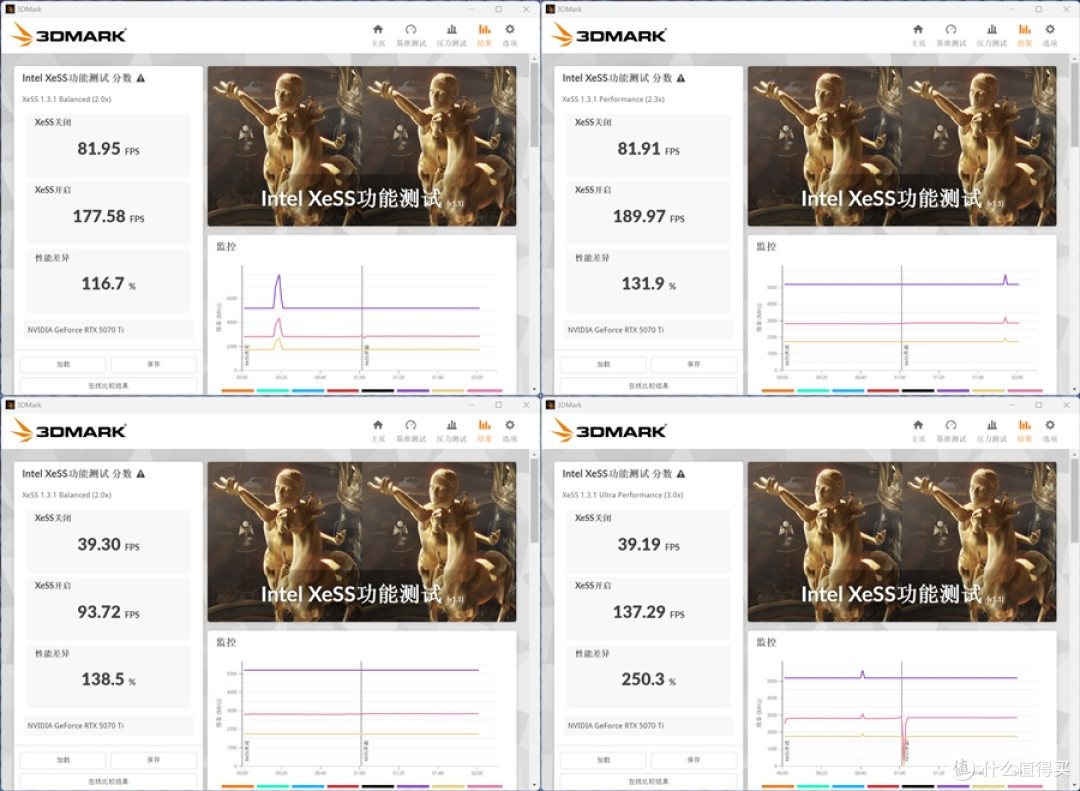The image size is (1080, 791).
Task: Click the score warning triangle in the Performance (2.3x) window
Action: [x=681, y=78]
